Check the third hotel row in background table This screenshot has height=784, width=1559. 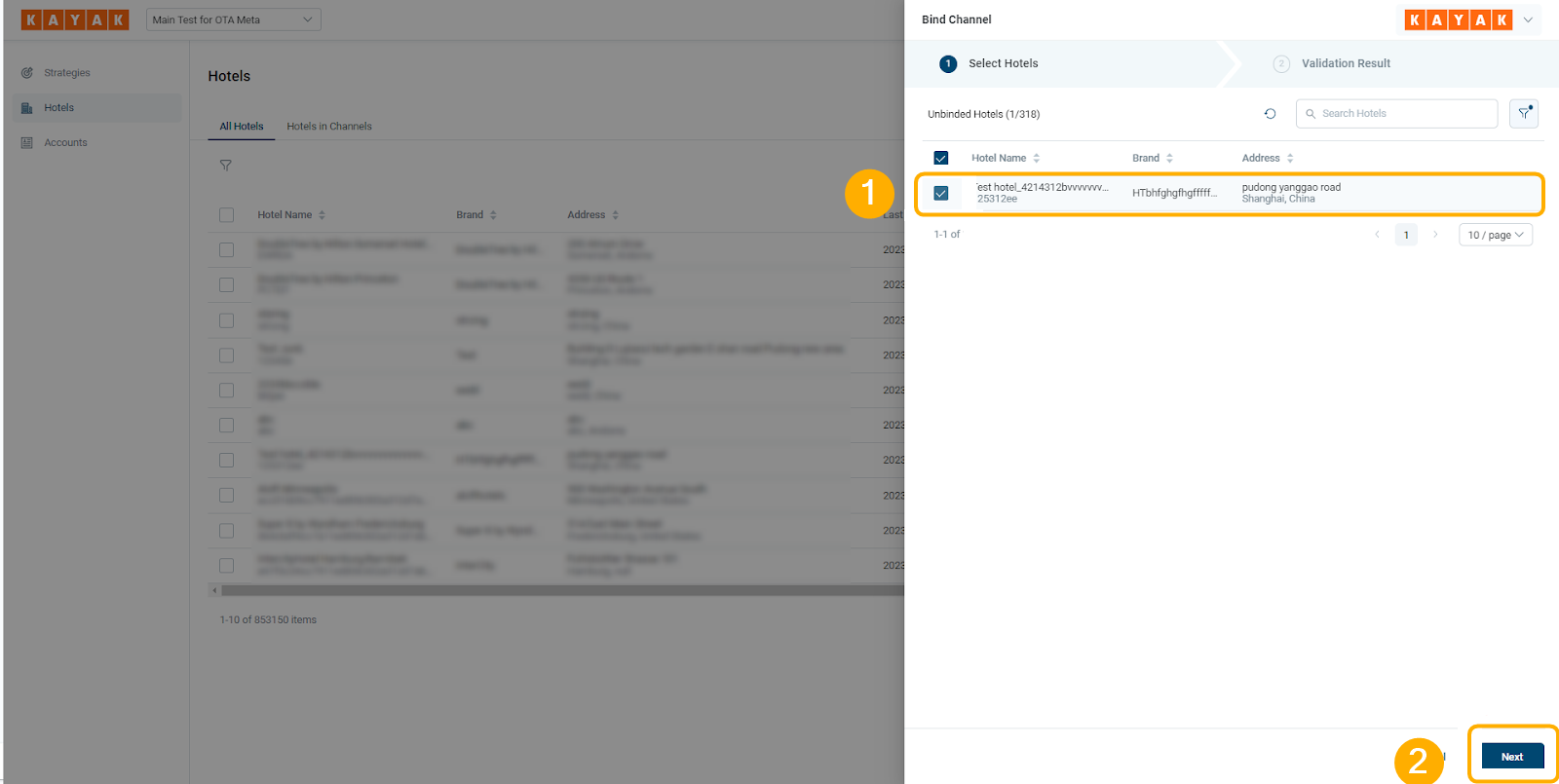coord(227,320)
